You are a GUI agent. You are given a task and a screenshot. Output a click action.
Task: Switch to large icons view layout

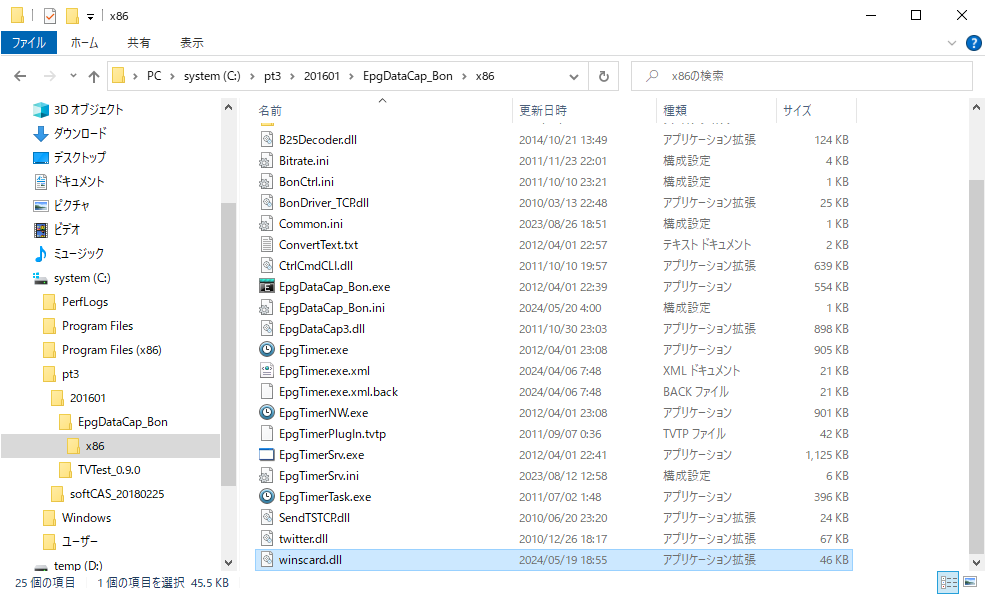tap(970, 582)
